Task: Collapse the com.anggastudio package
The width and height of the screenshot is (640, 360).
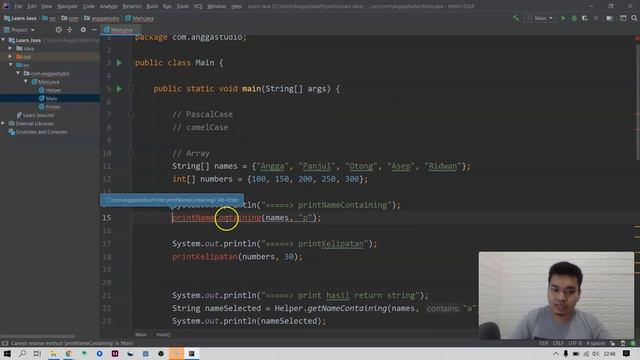Action: tap(18, 73)
